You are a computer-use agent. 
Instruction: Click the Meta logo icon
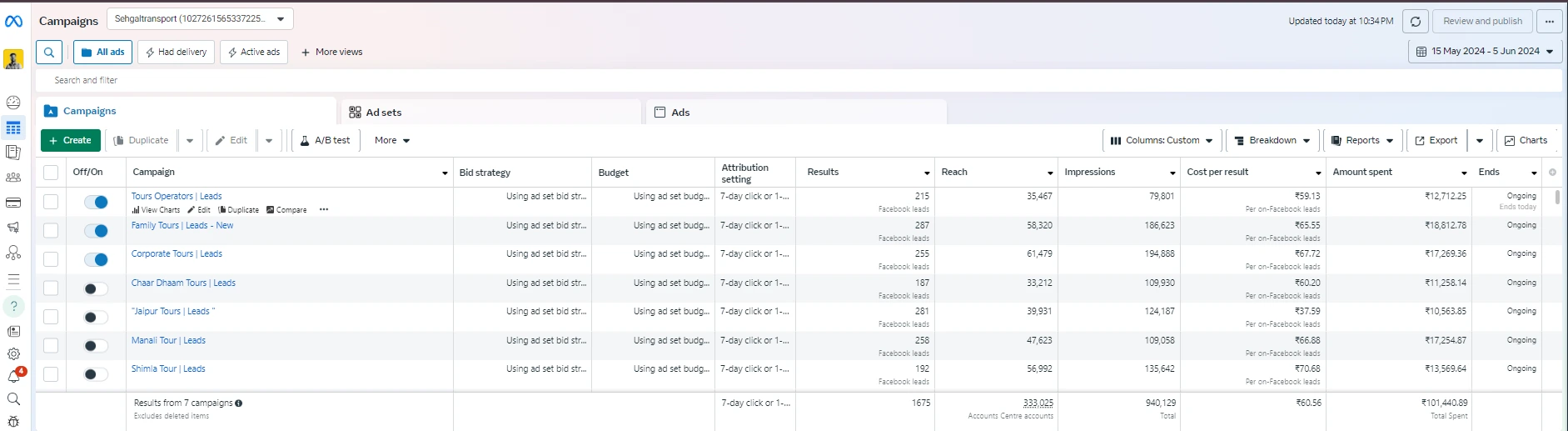click(13, 22)
